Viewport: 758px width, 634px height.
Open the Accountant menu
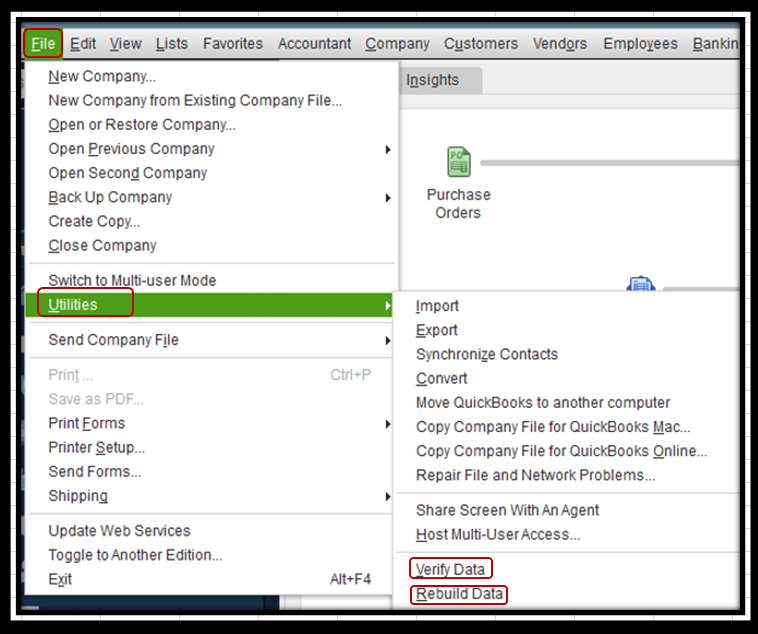pyautogui.click(x=314, y=44)
